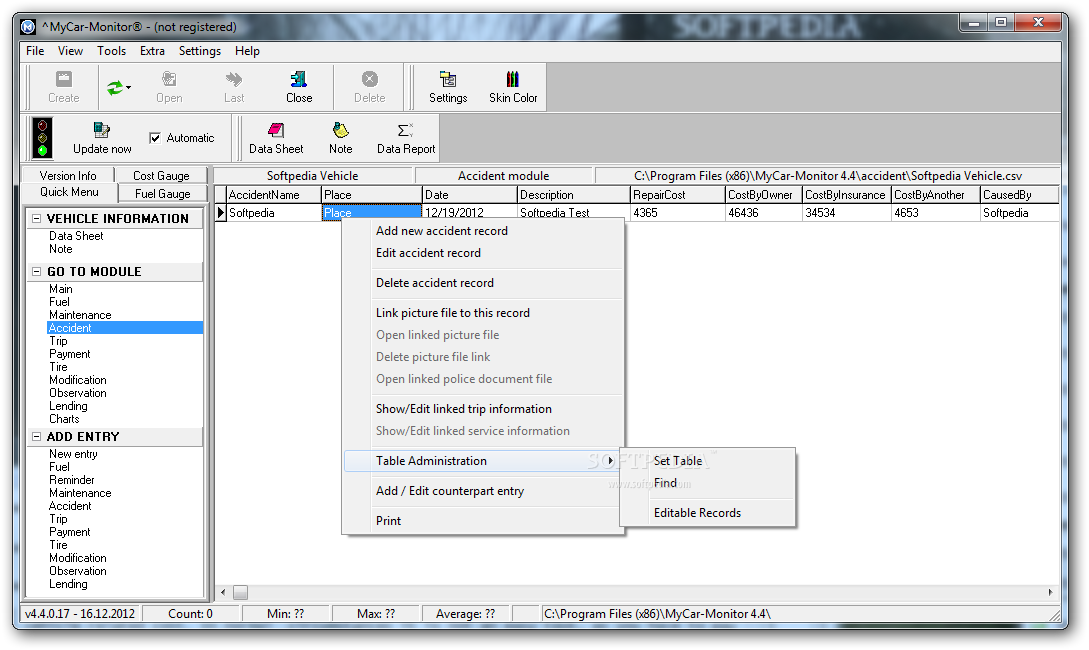Click the Update now icon

[x=102, y=138]
